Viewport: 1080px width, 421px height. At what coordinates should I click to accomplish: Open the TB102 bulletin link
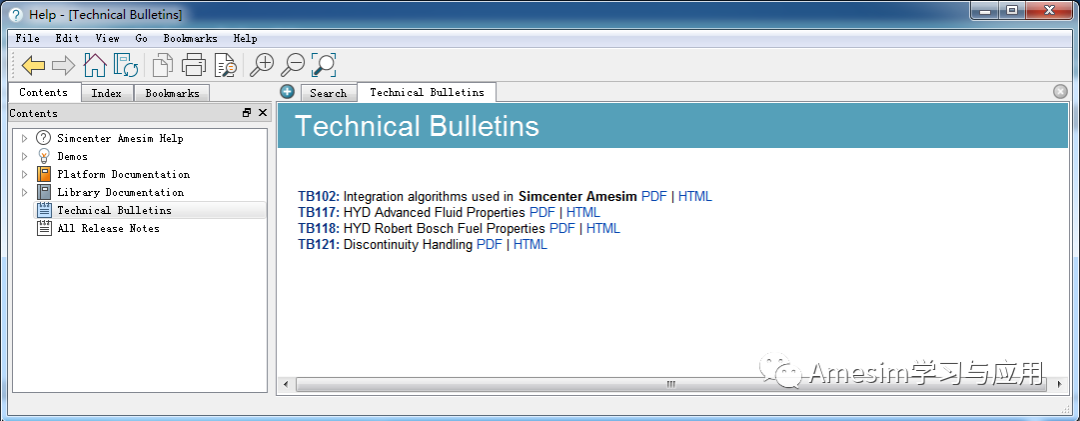click(319, 196)
